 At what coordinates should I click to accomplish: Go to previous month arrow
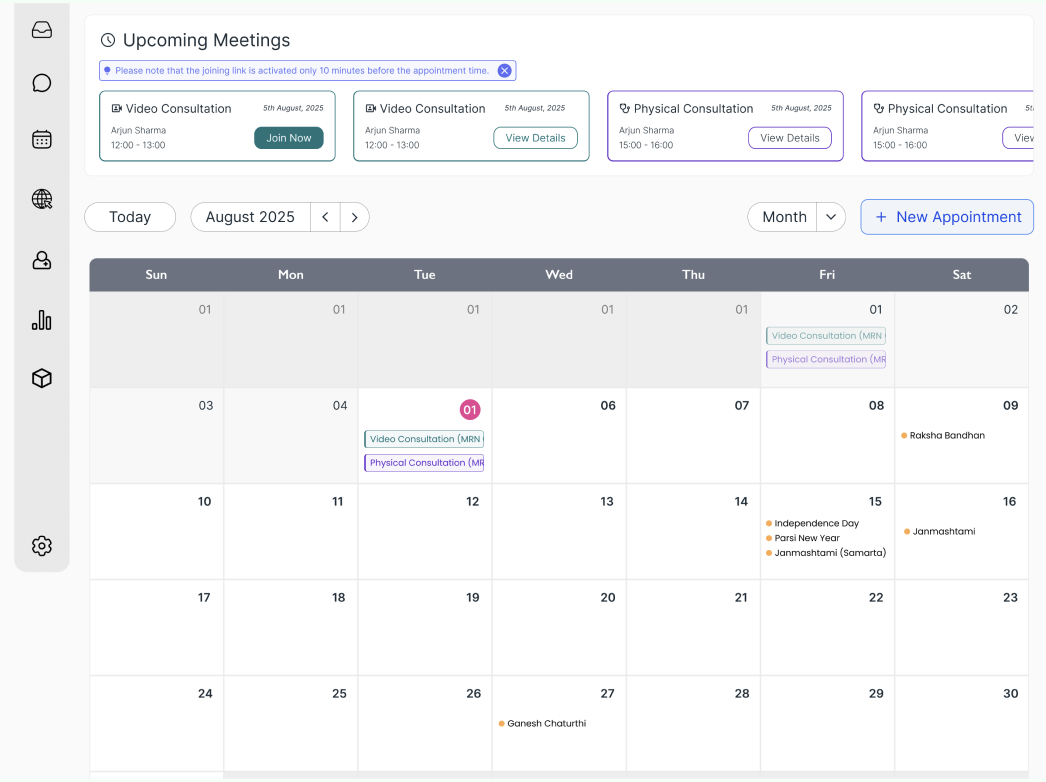tap(325, 217)
